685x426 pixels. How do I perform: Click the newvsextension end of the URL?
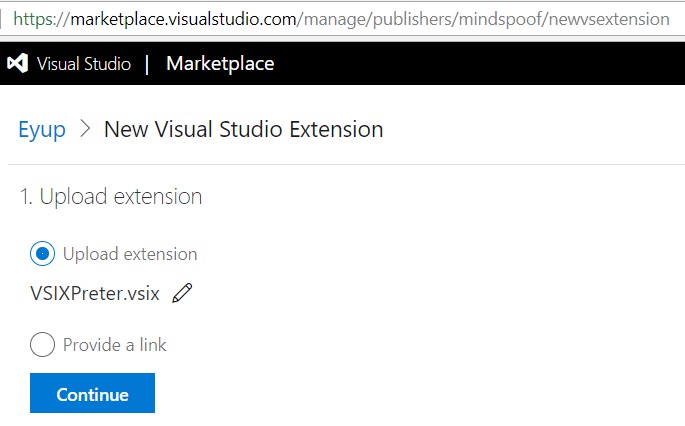tap(609, 19)
